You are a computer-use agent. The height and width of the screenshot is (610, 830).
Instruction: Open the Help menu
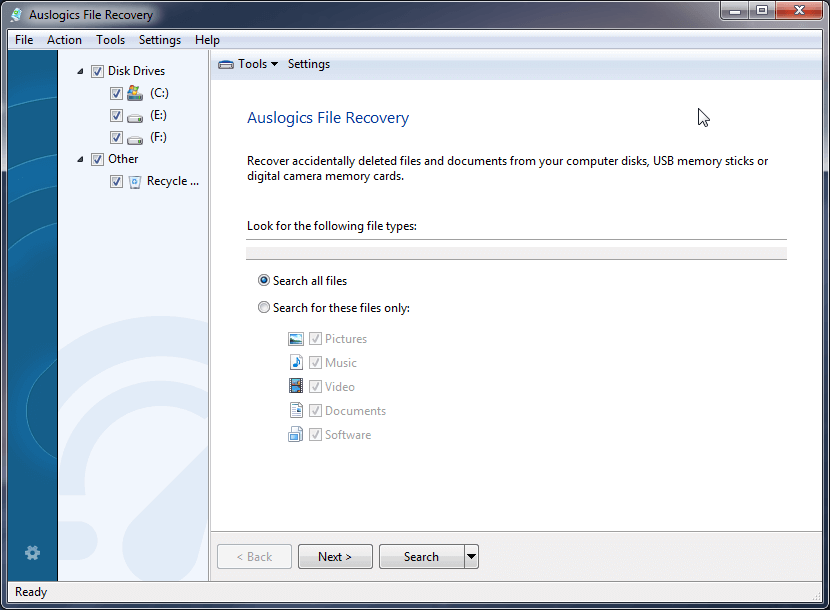coord(207,40)
